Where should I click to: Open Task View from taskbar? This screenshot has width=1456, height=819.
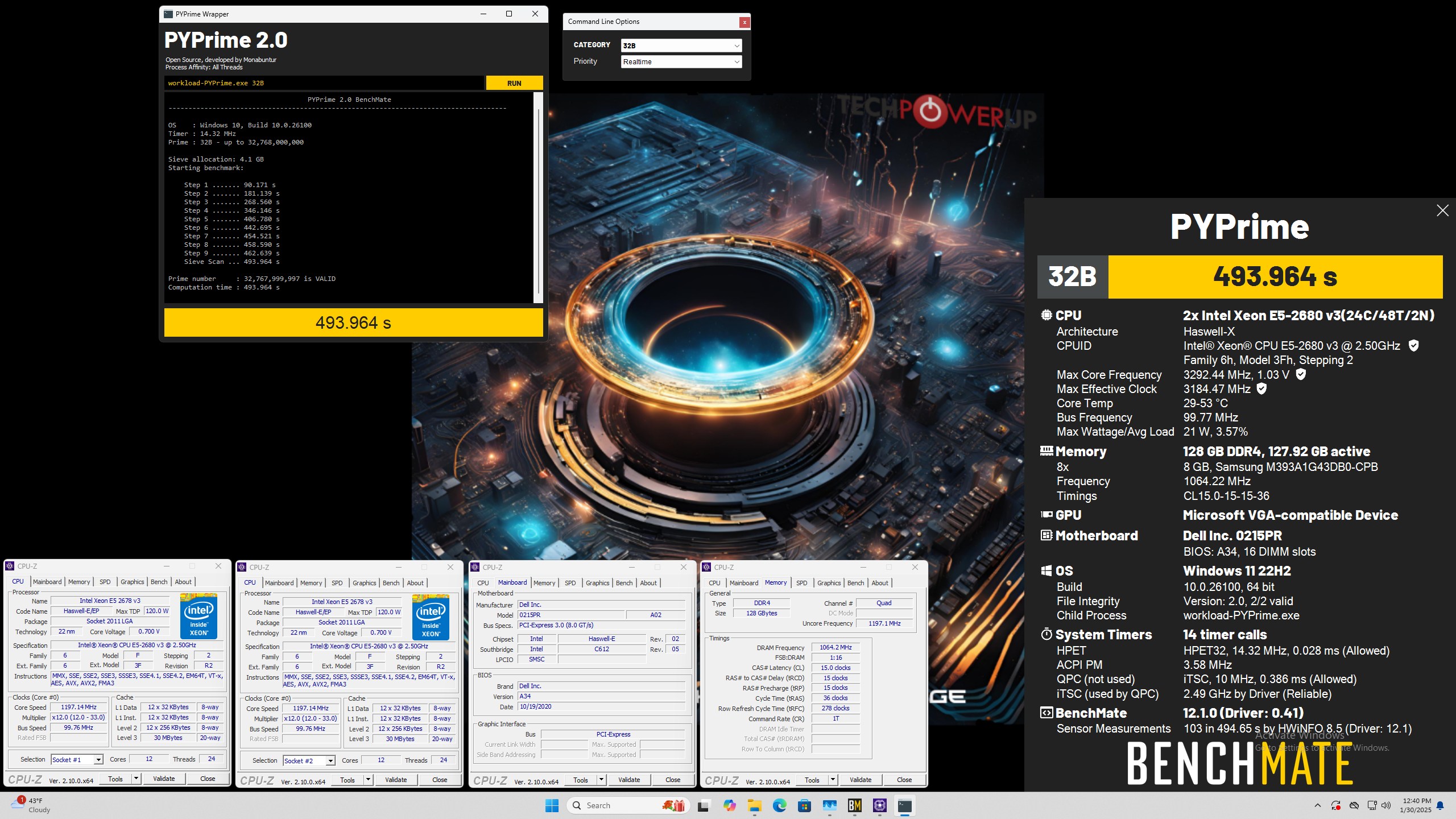pos(704,805)
